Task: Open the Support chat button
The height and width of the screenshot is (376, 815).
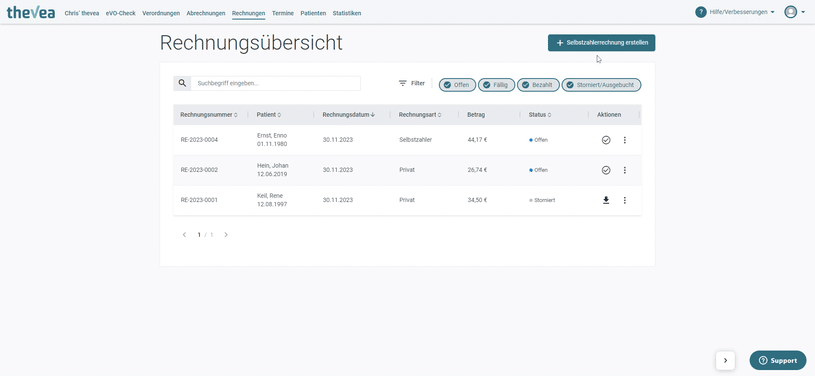Action: [x=778, y=360]
